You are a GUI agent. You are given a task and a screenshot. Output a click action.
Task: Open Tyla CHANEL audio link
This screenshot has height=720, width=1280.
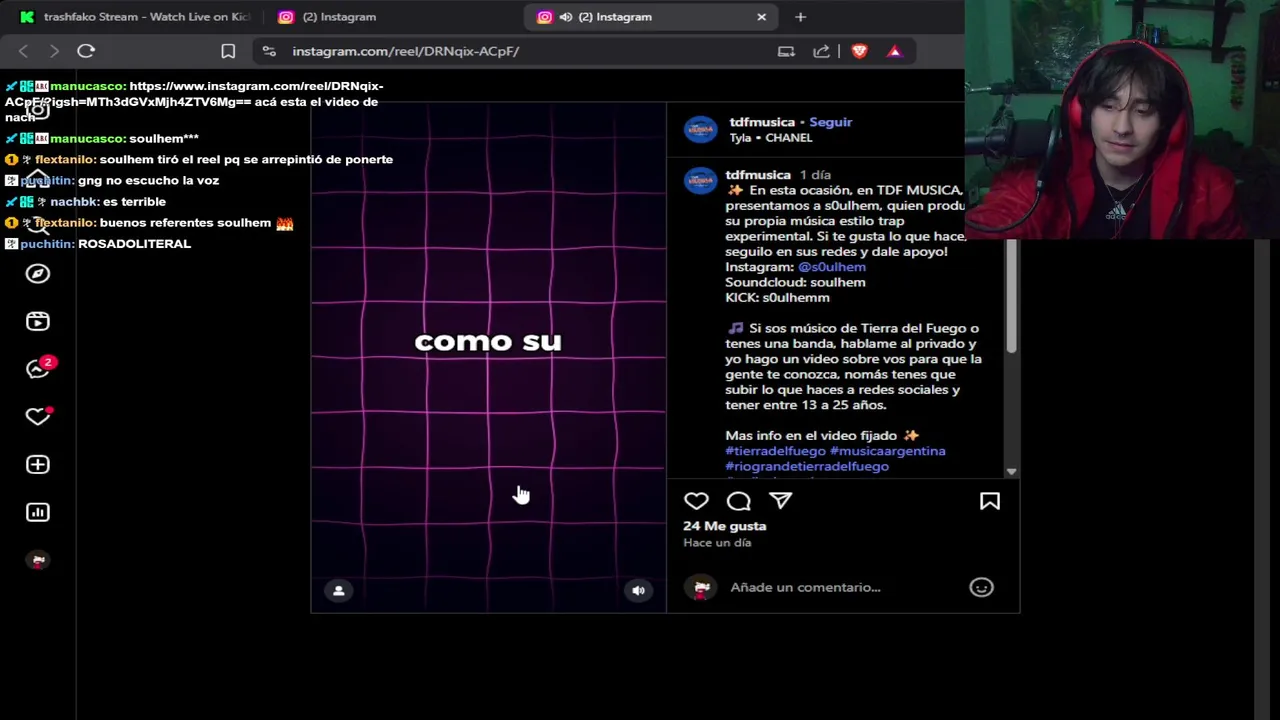pyautogui.click(x=771, y=138)
